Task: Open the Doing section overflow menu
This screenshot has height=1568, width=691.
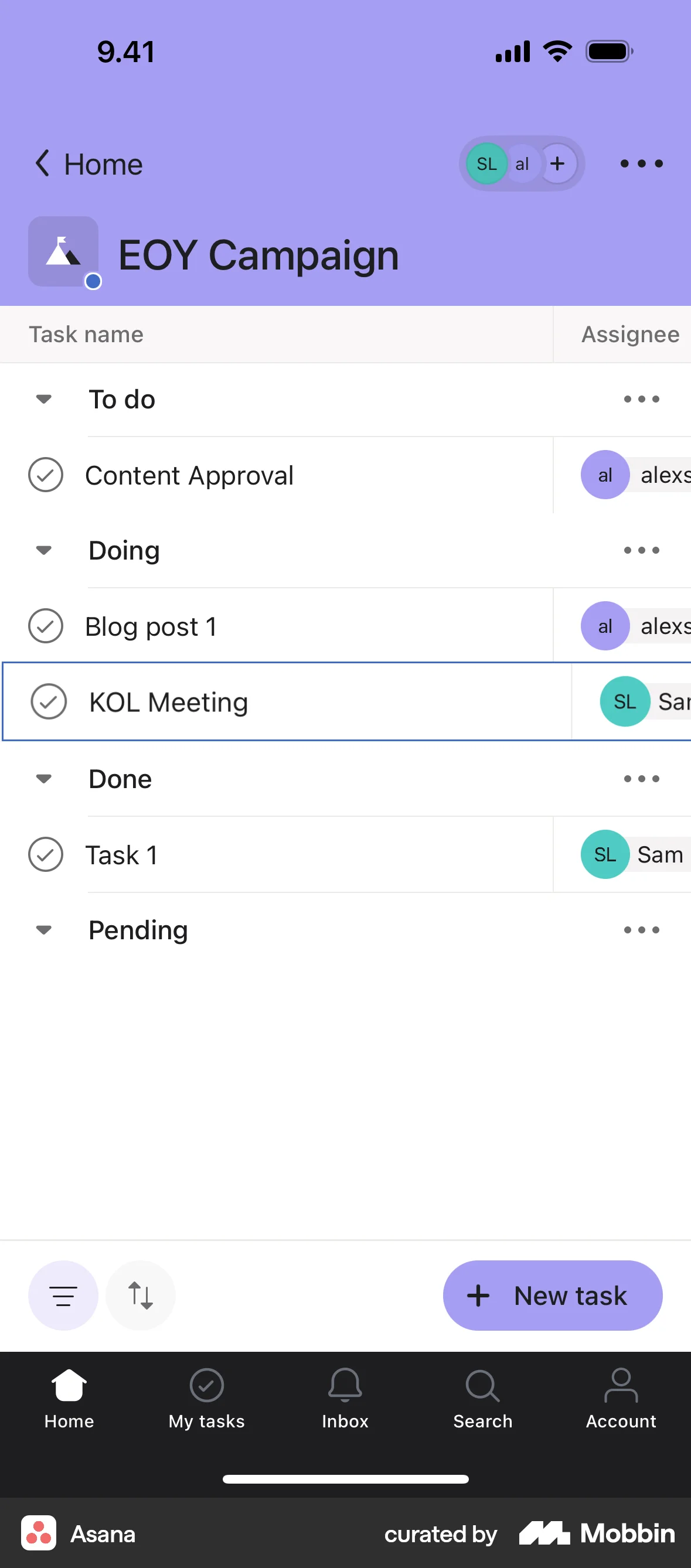Action: coord(641,550)
